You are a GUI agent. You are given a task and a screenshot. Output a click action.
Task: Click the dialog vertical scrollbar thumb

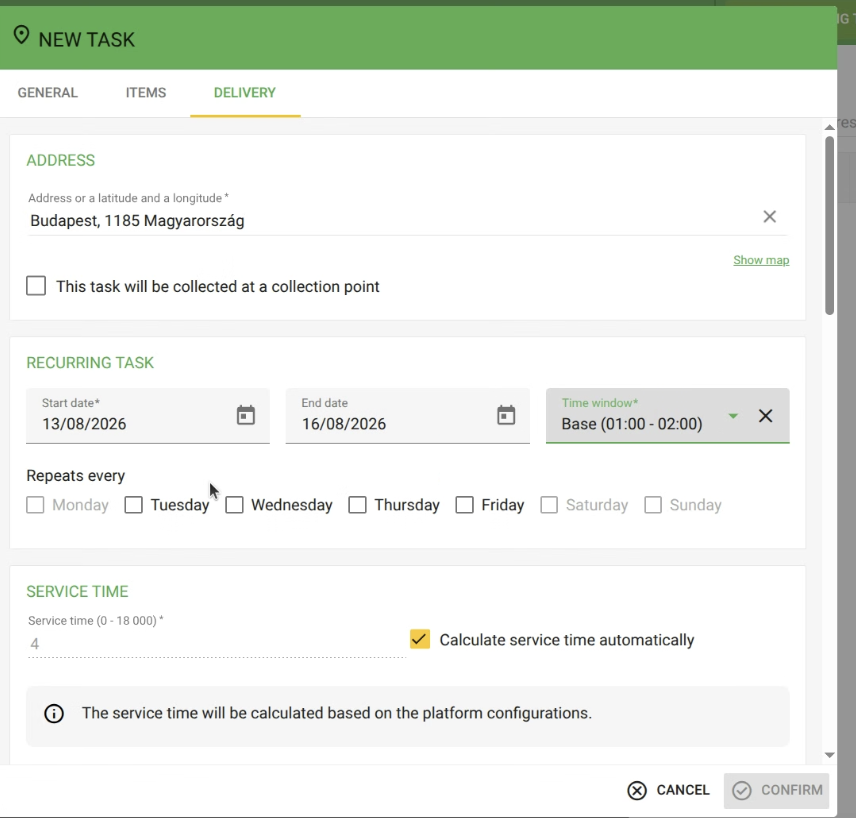829,225
